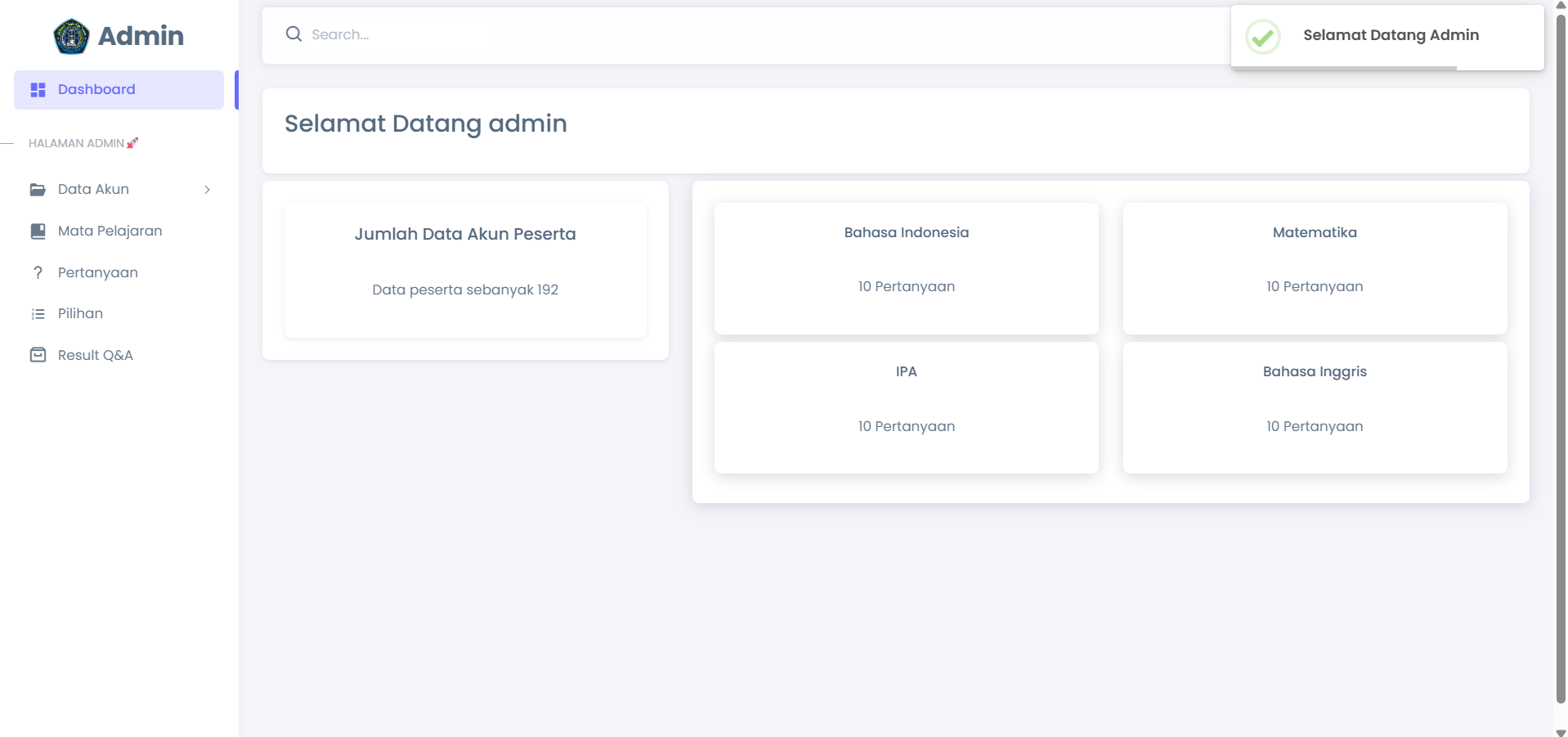Click the Data Akun folder icon

(x=38, y=190)
